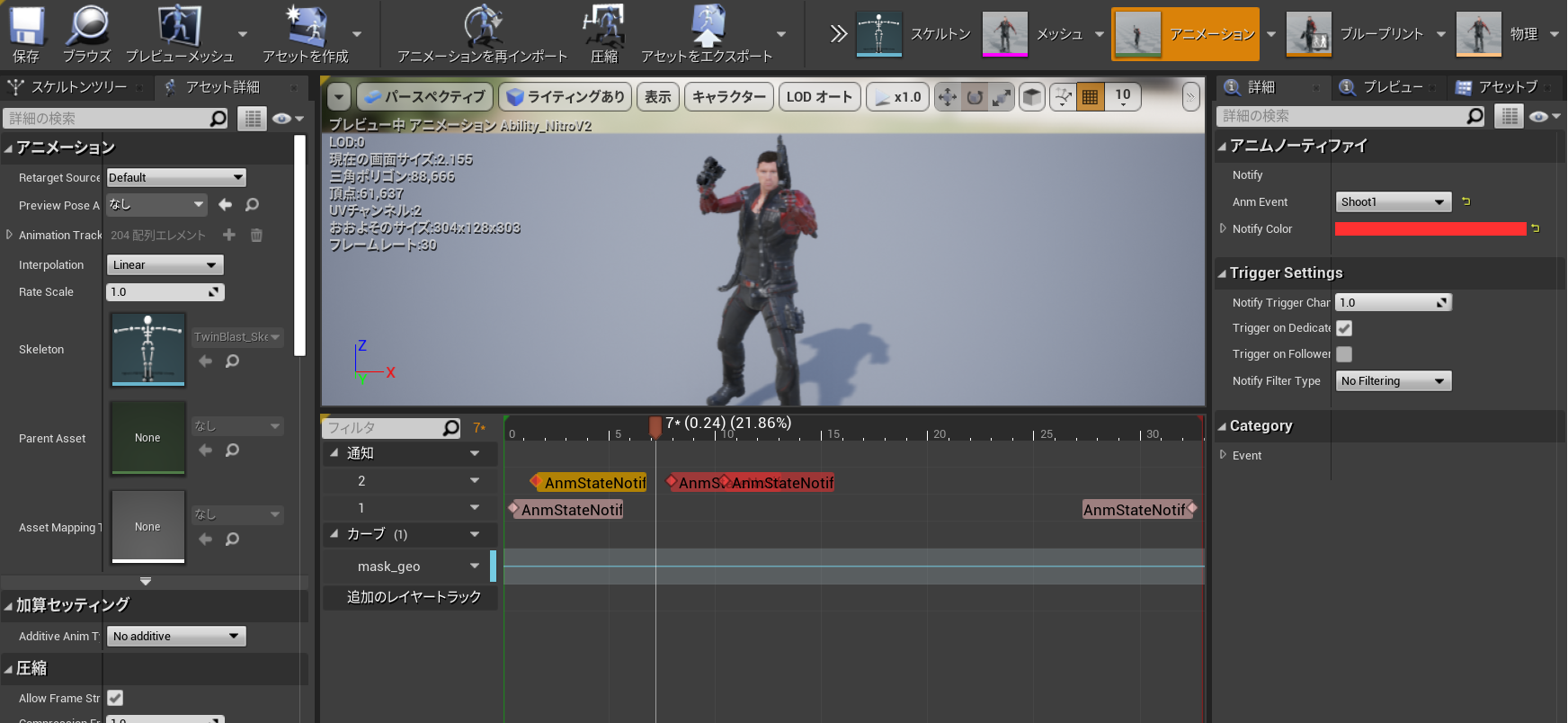Click Create Asset (アセットを作成) icon
The height and width of the screenshot is (723, 1568).
305,34
